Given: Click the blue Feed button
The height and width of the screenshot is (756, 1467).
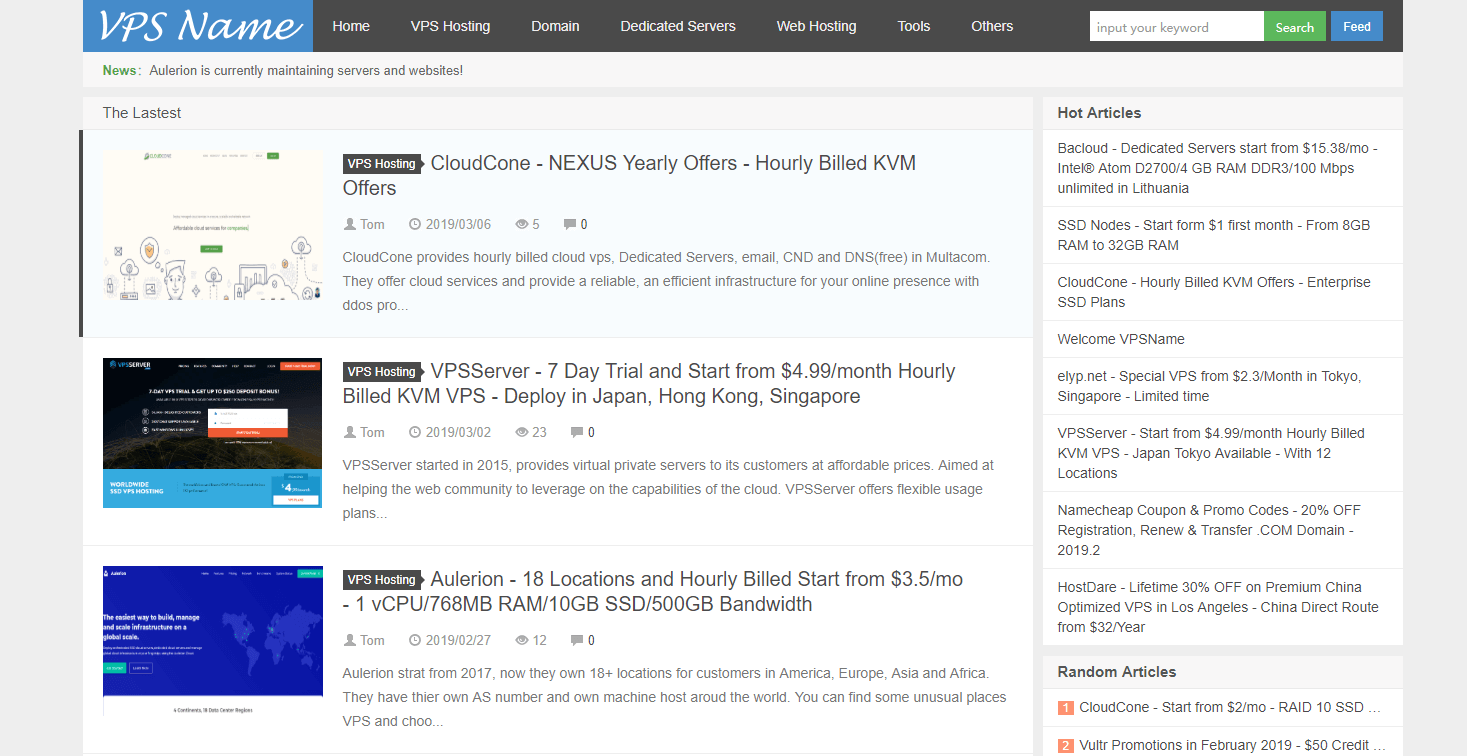Looking at the screenshot, I should [x=1357, y=27].
